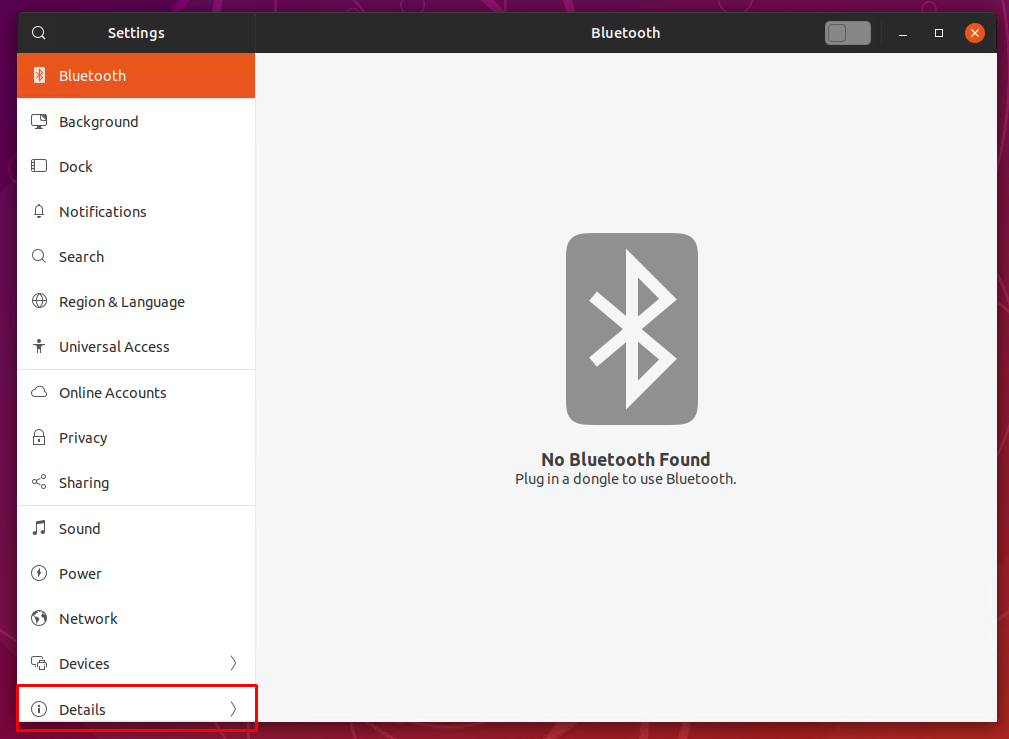
Task: Open the Background settings panel
Action: click(136, 122)
